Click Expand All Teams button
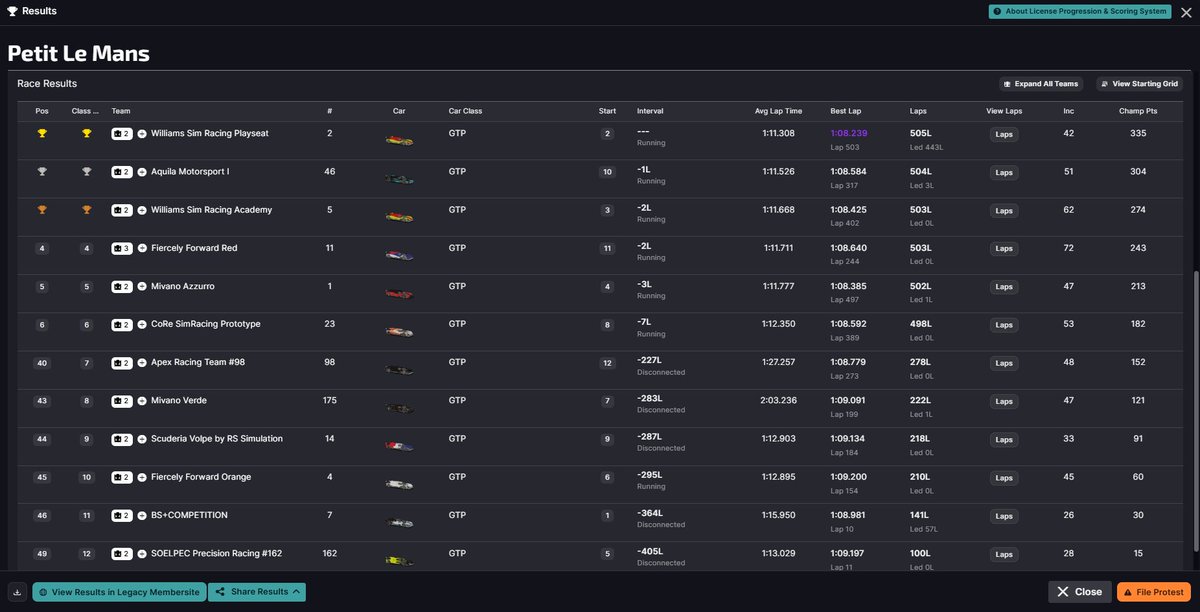 (1040, 84)
